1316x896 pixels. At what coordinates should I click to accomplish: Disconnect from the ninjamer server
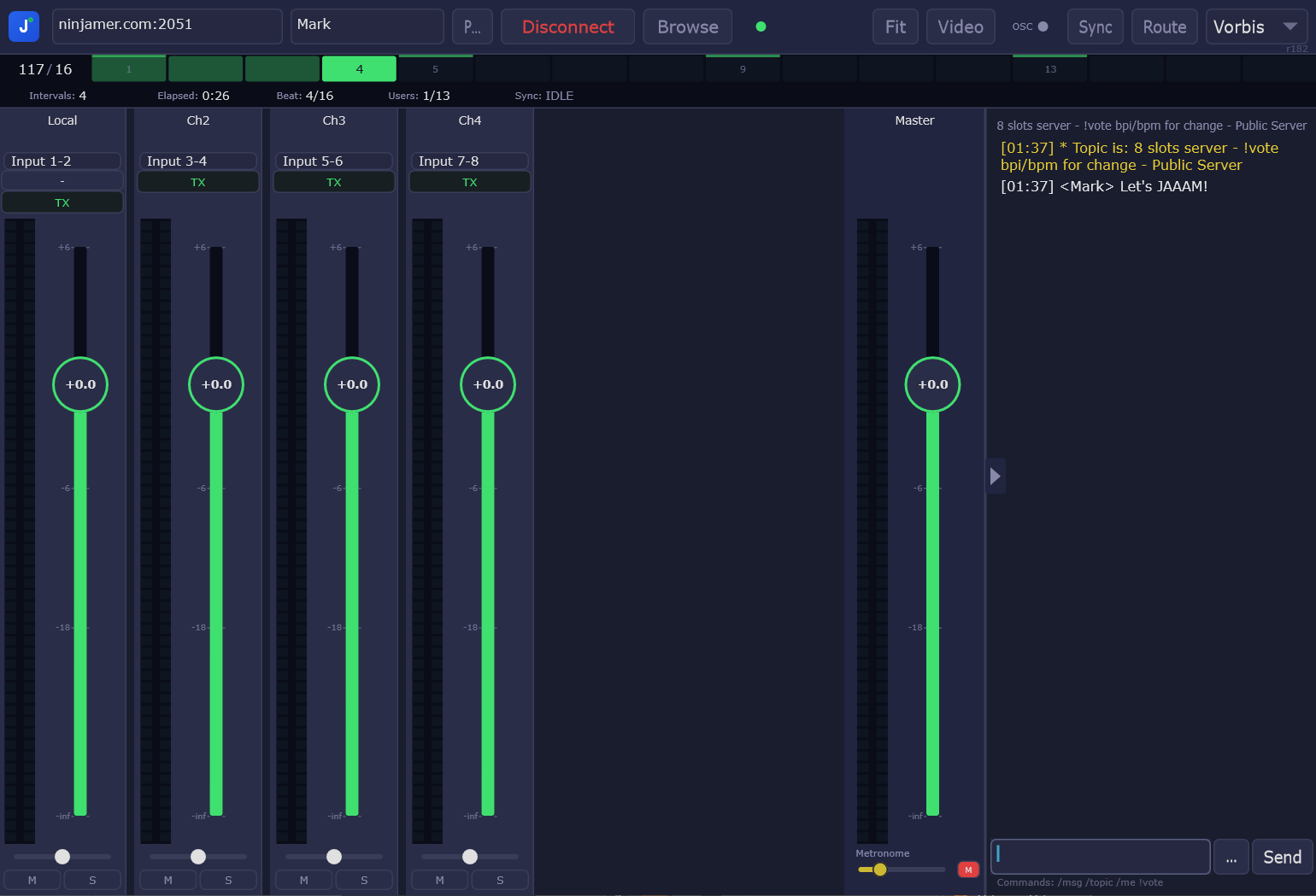tap(567, 26)
